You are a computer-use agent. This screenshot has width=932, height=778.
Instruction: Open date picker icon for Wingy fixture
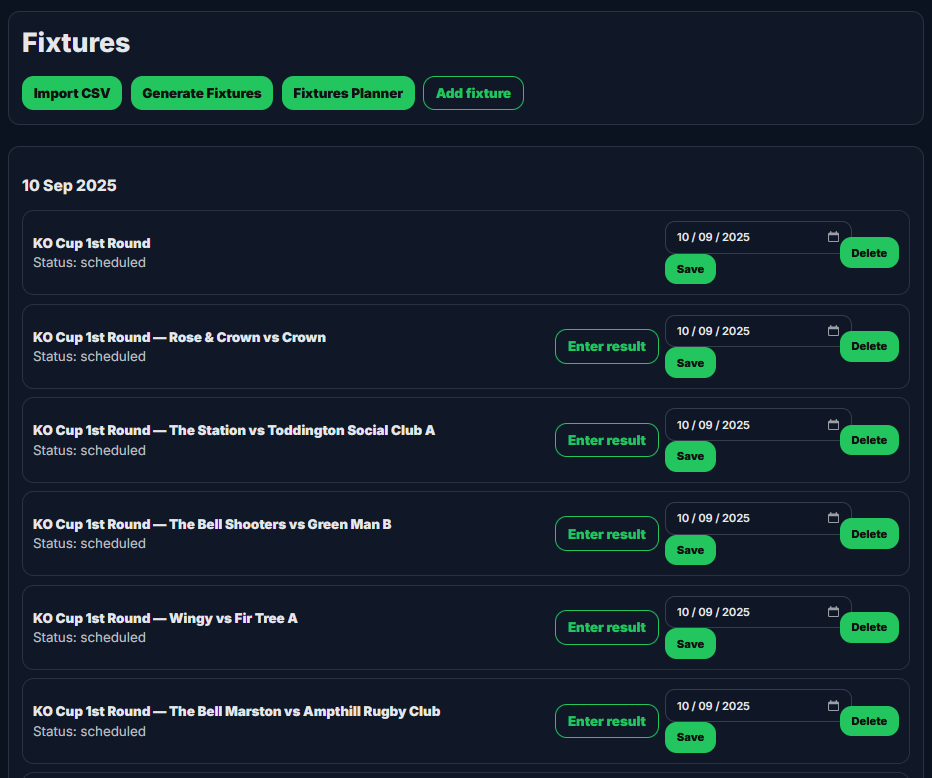tap(833, 612)
